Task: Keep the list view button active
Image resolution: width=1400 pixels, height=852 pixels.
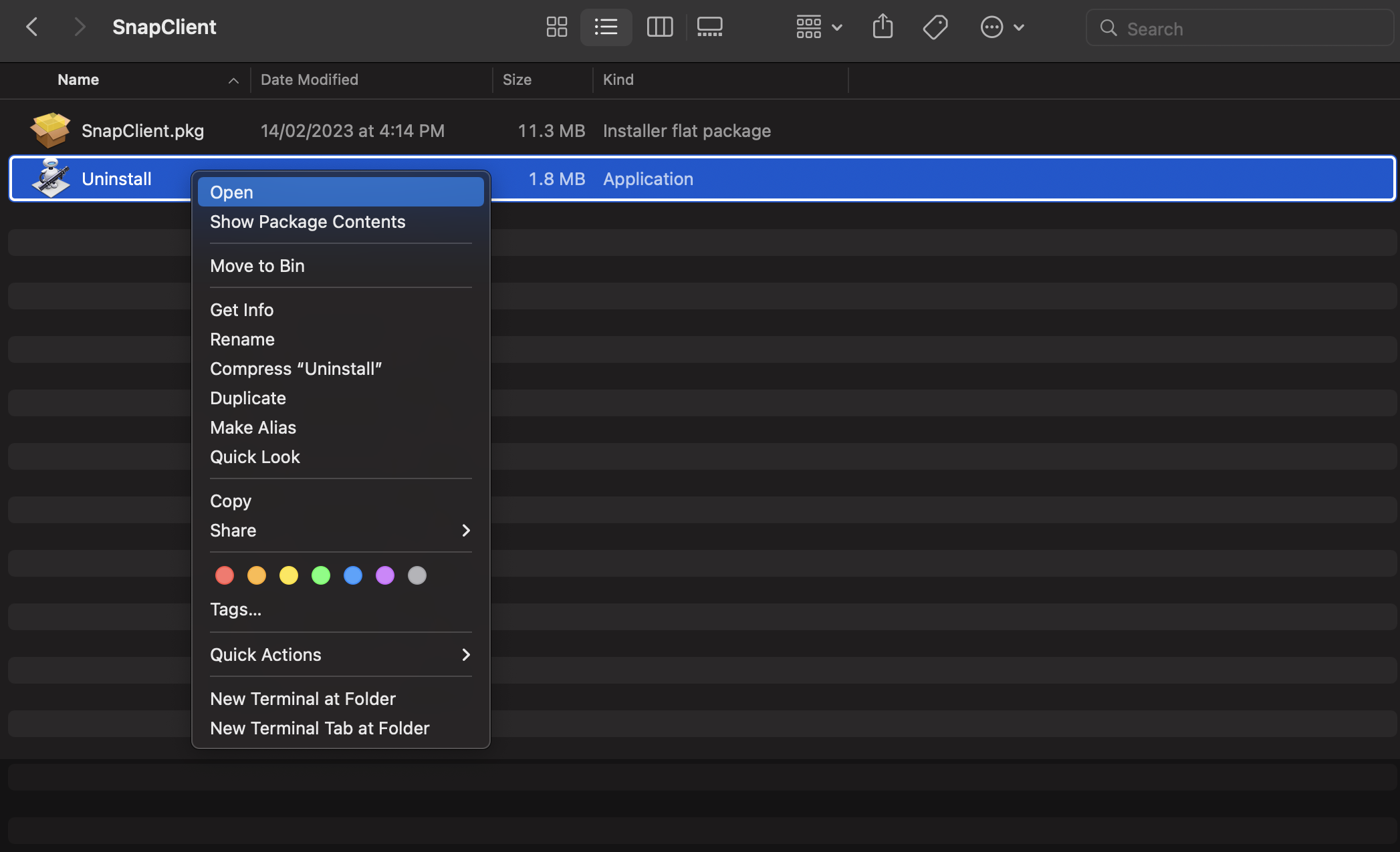Action: [606, 27]
